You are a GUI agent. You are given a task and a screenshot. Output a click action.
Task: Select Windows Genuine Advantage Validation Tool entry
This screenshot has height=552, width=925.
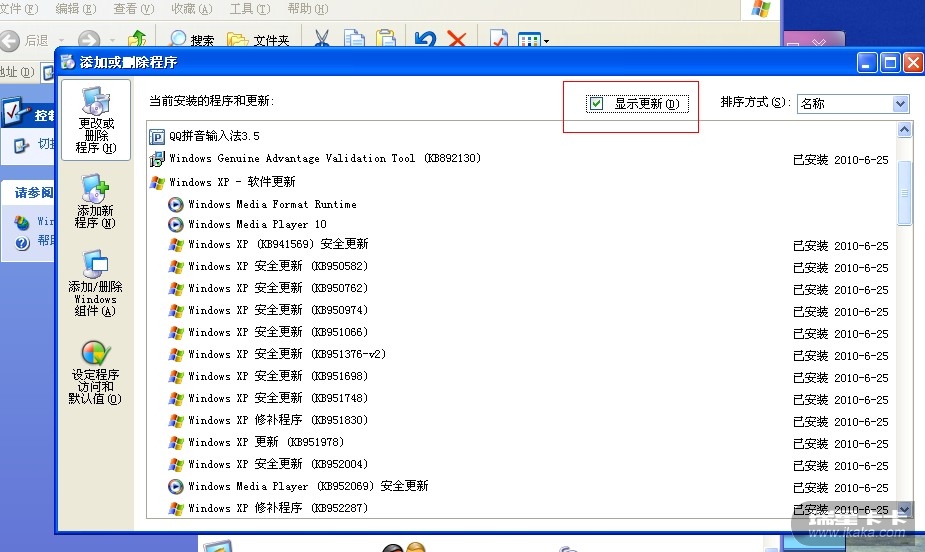pyautogui.click(x=521, y=159)
